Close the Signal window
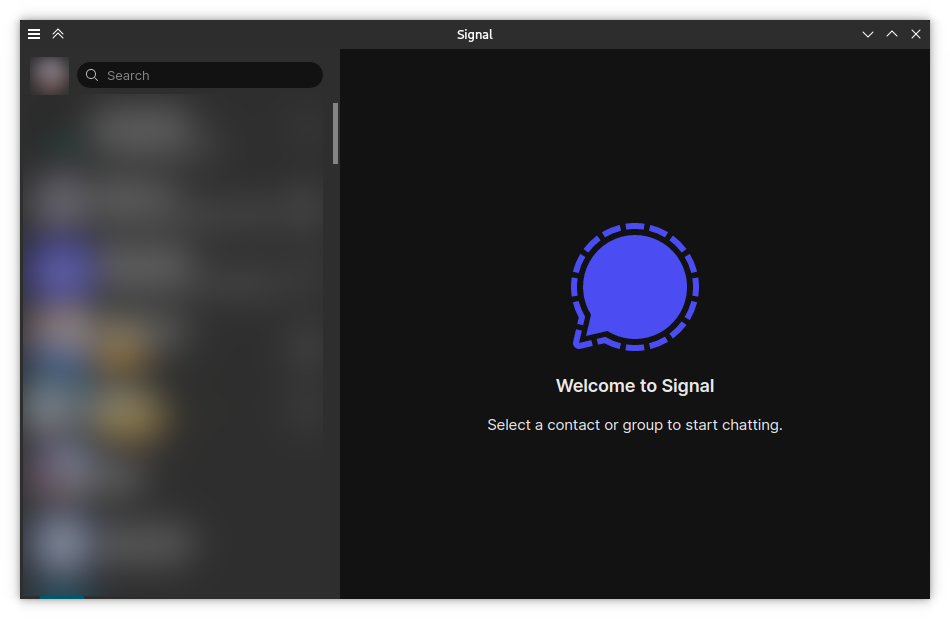950x619 pixels. (x=916, y=35)
